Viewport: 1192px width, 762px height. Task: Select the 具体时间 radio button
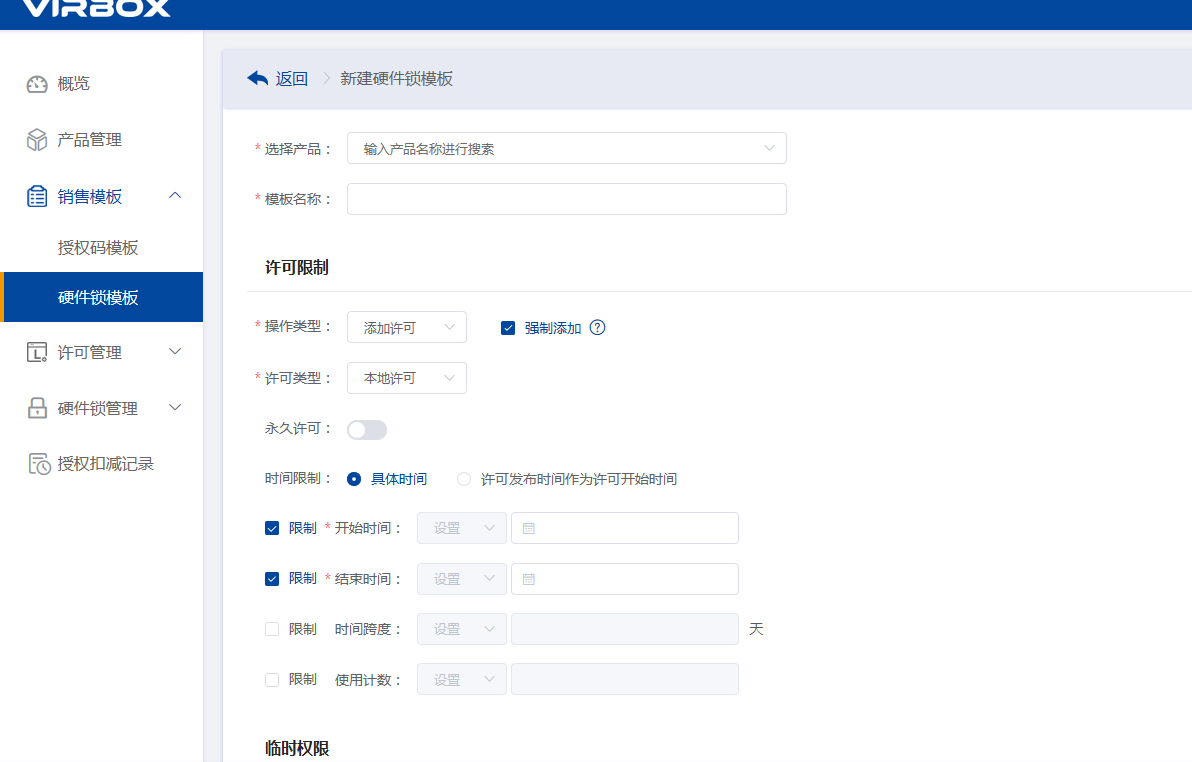[353, 479]
